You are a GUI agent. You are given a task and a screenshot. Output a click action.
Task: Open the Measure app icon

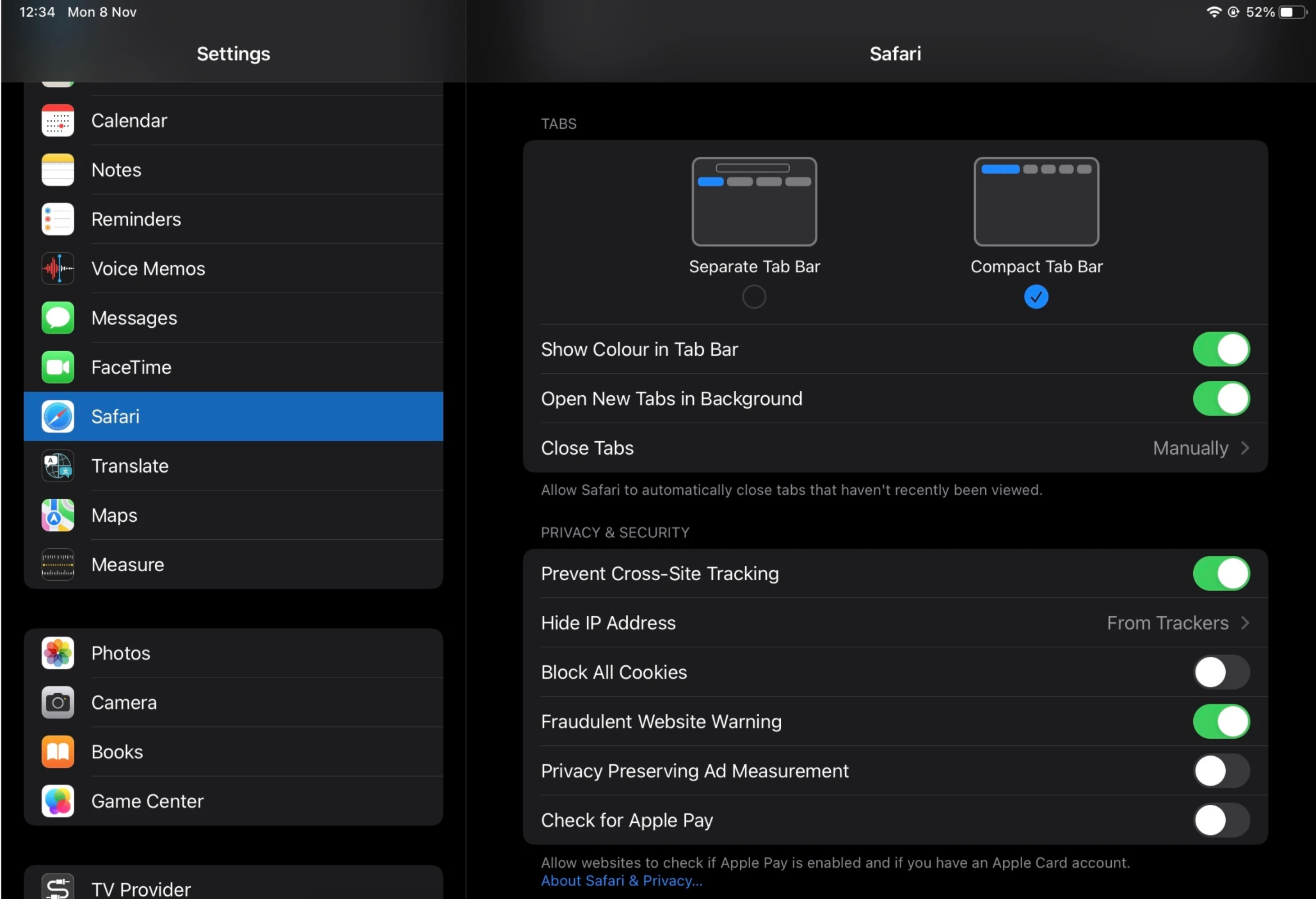58,565
